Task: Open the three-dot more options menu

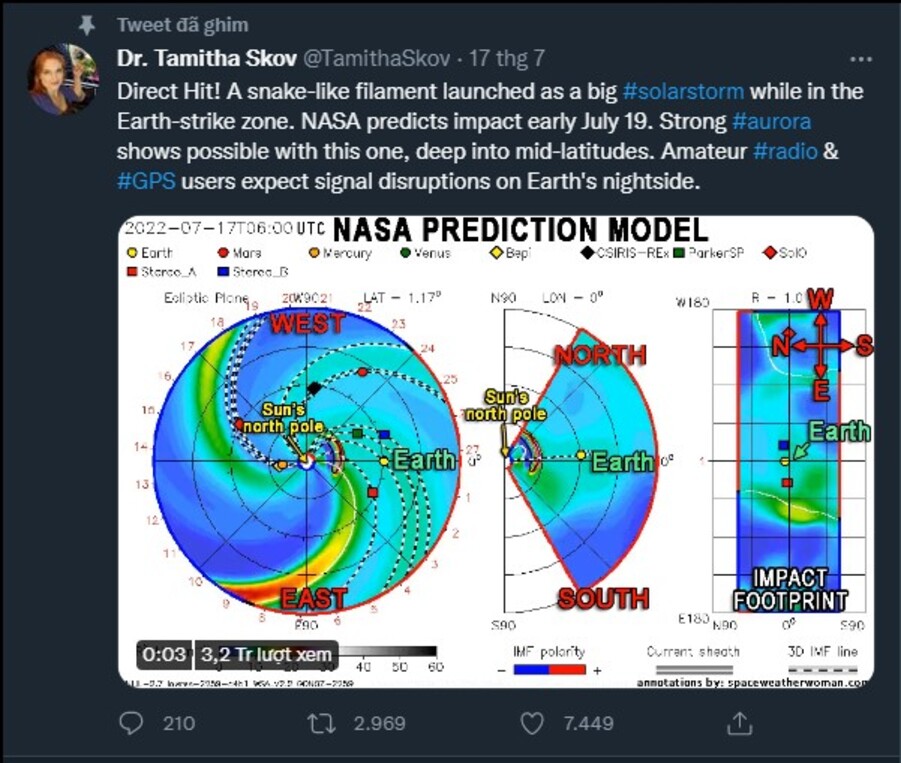Action: point(860,59)
